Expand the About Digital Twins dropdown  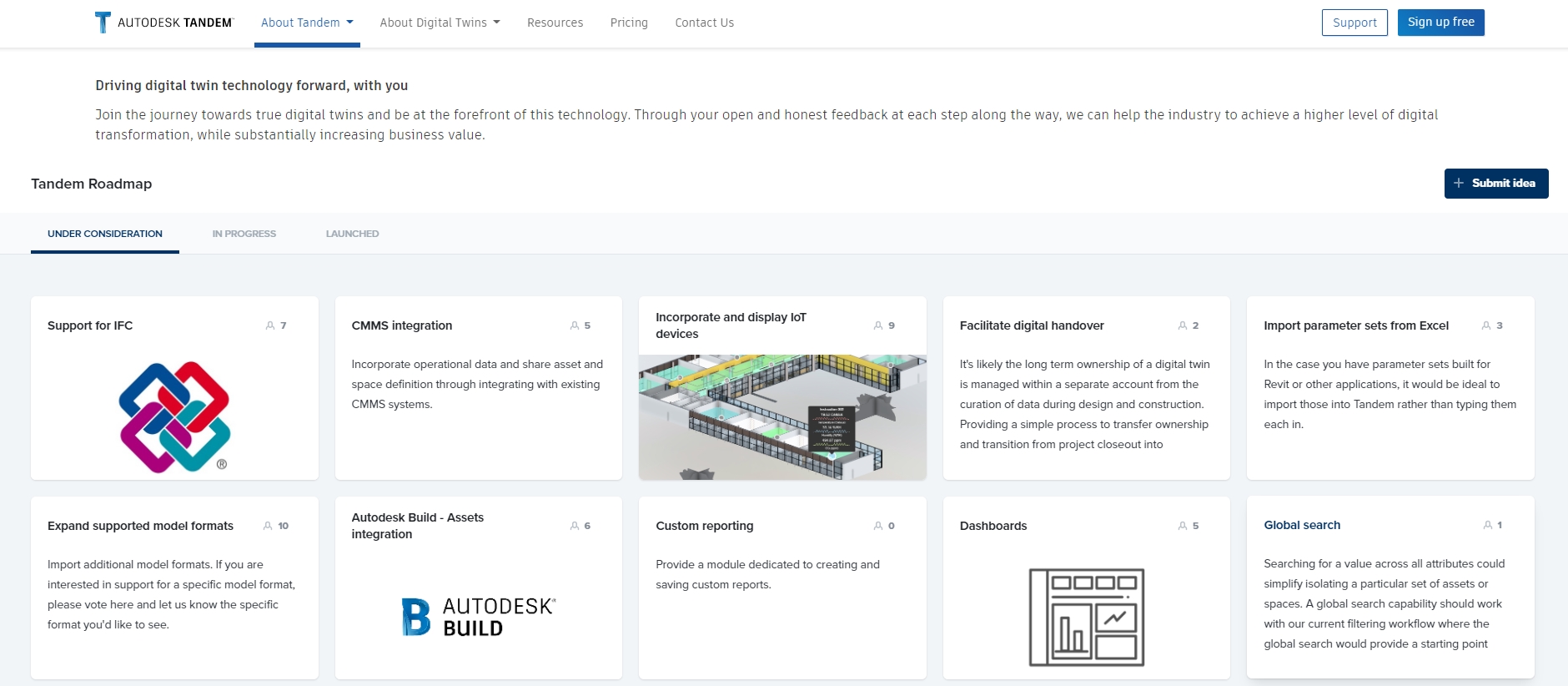(x=440, y=23)
